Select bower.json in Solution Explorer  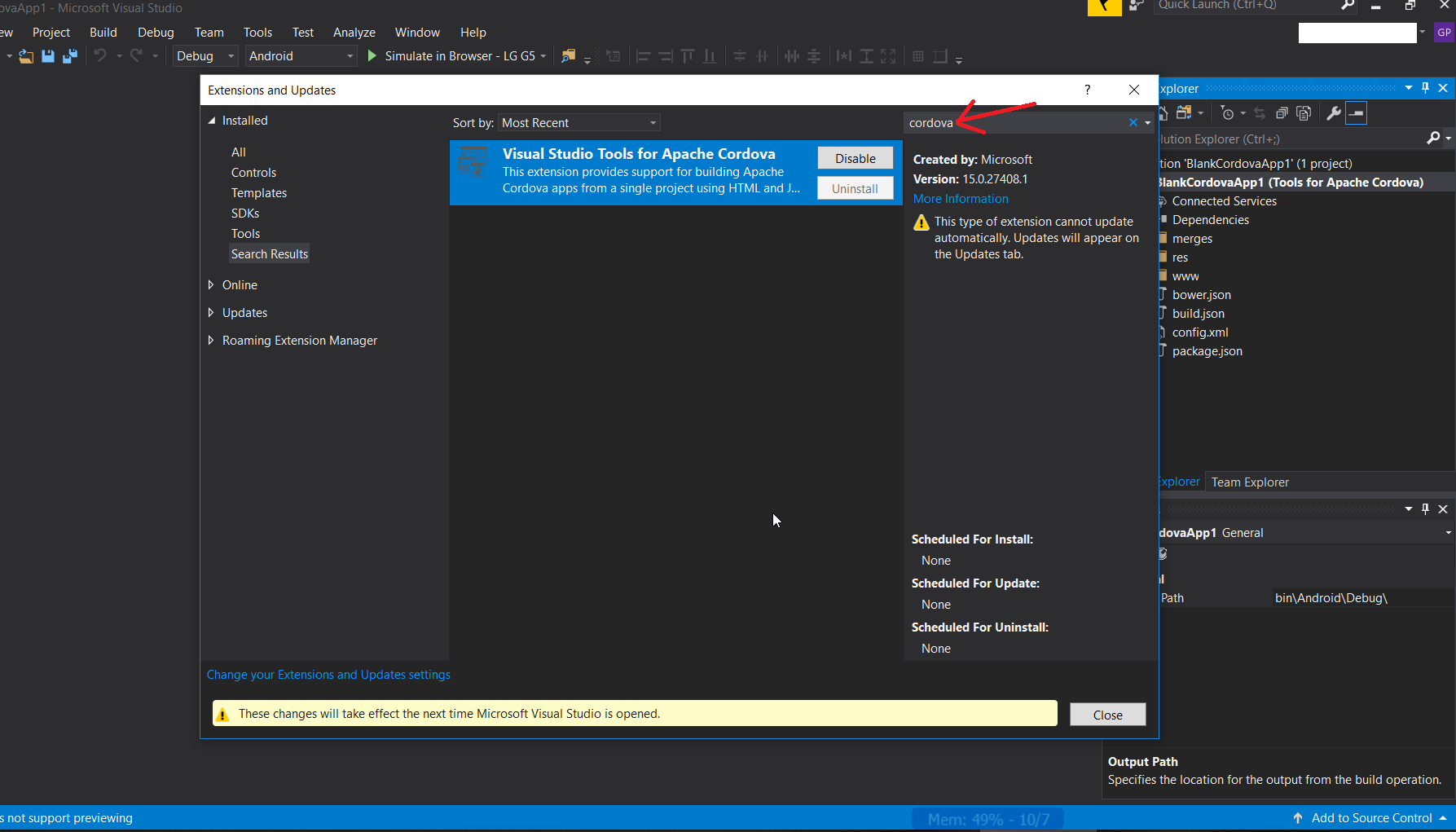click(1202, 295)
